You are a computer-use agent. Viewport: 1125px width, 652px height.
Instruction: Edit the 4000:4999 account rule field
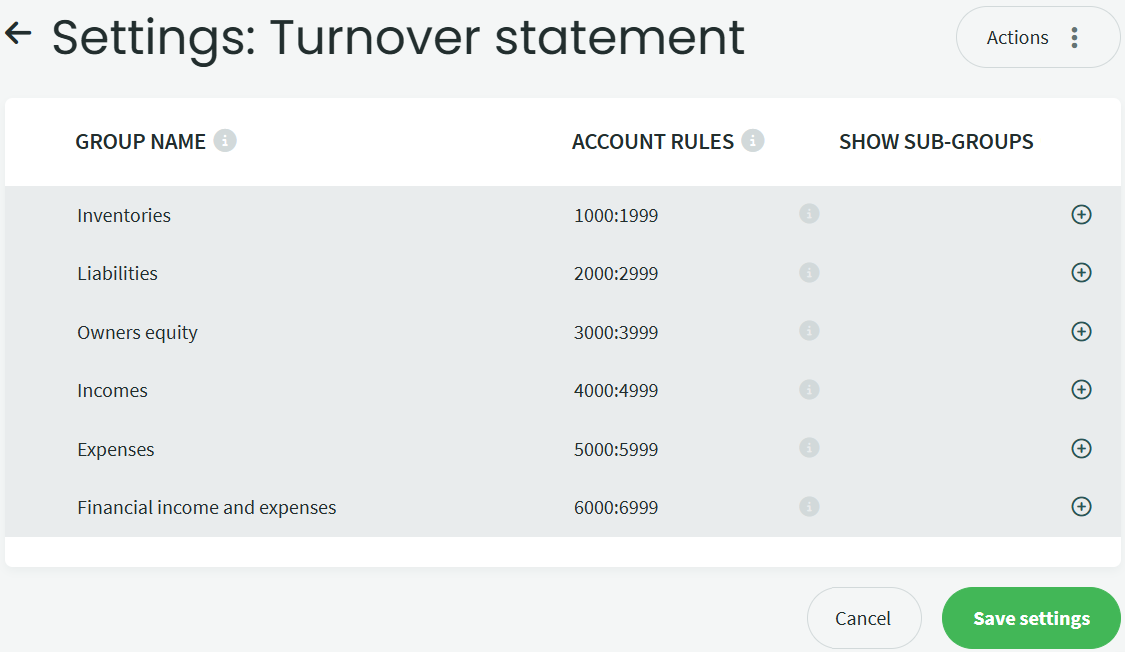point(616,390)
